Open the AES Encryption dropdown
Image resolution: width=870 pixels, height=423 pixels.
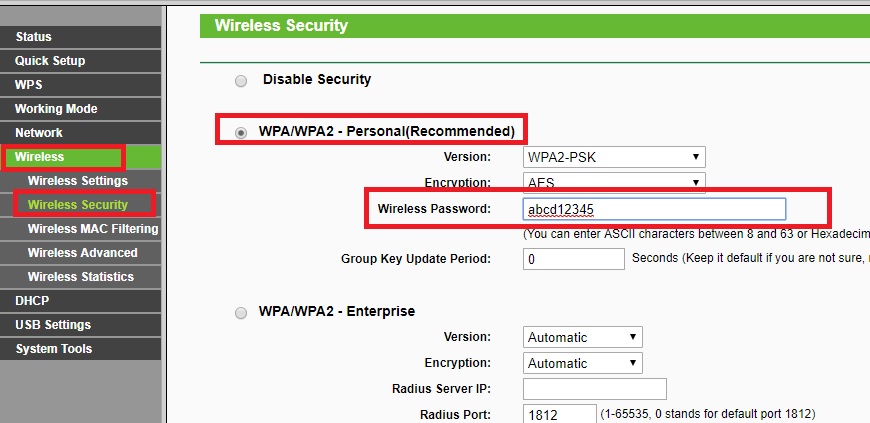pyautogui.click(x=614, y=183)
